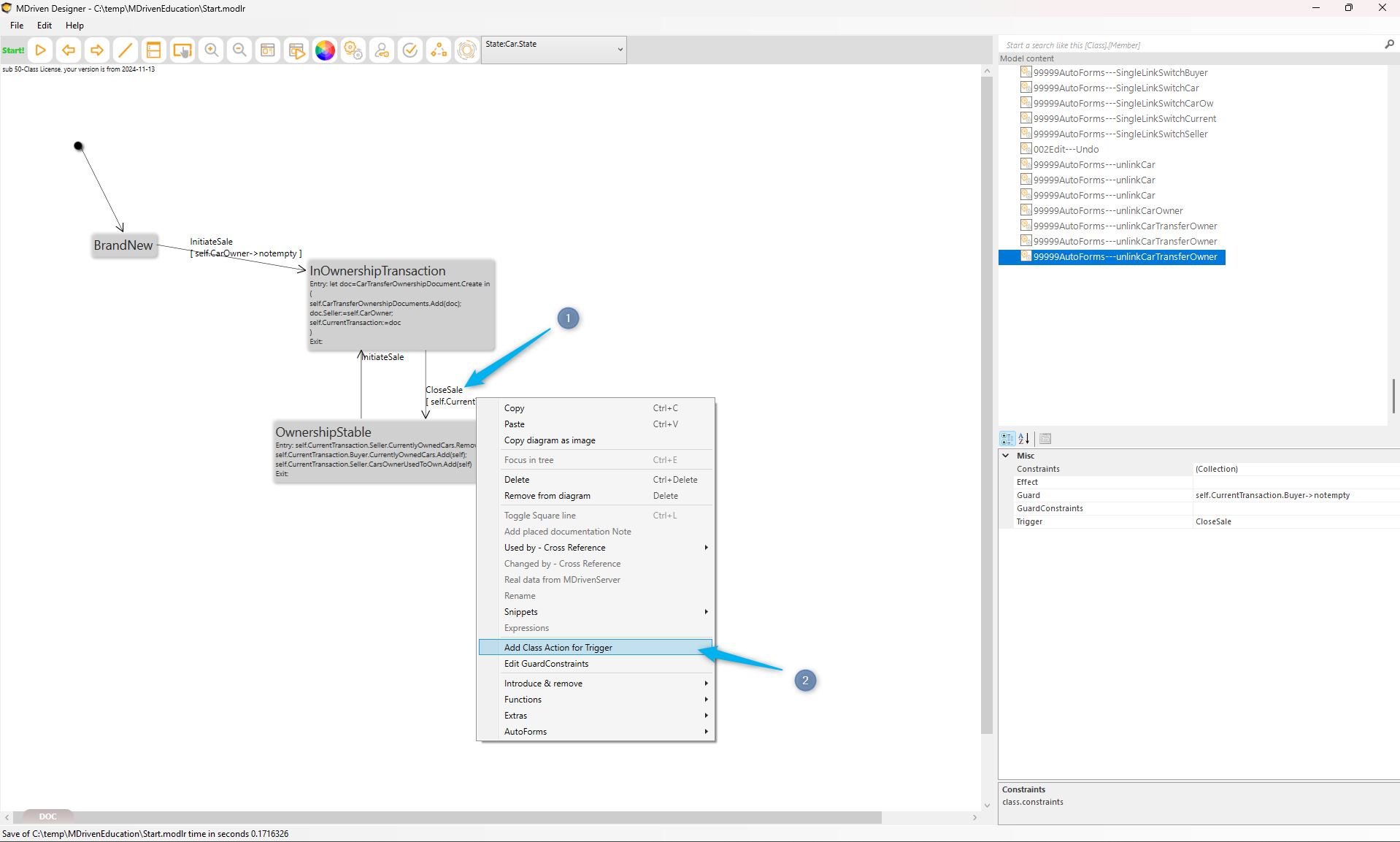
Task: Toggle alphabetical sort in property grid
Action: (1024, 439)
